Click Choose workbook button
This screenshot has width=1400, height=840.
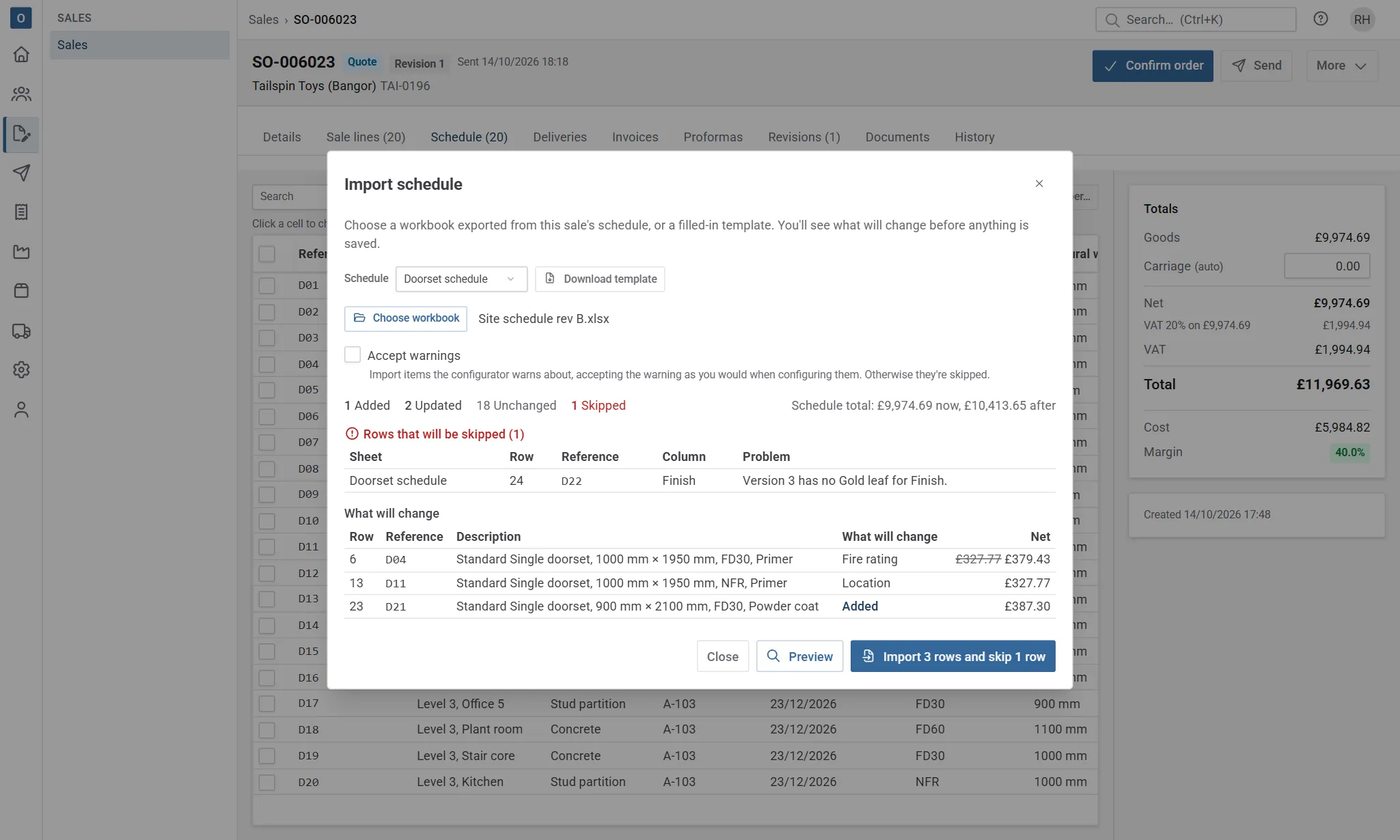coord(406,318)
